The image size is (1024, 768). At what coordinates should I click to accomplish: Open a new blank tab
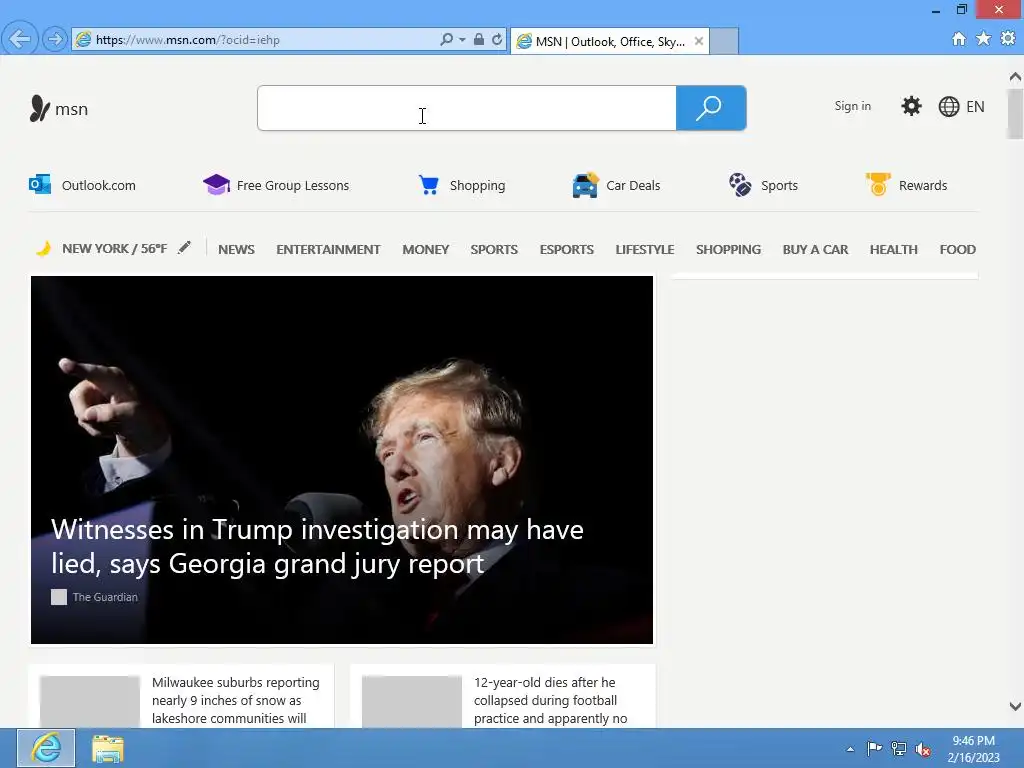click(724, 41)
